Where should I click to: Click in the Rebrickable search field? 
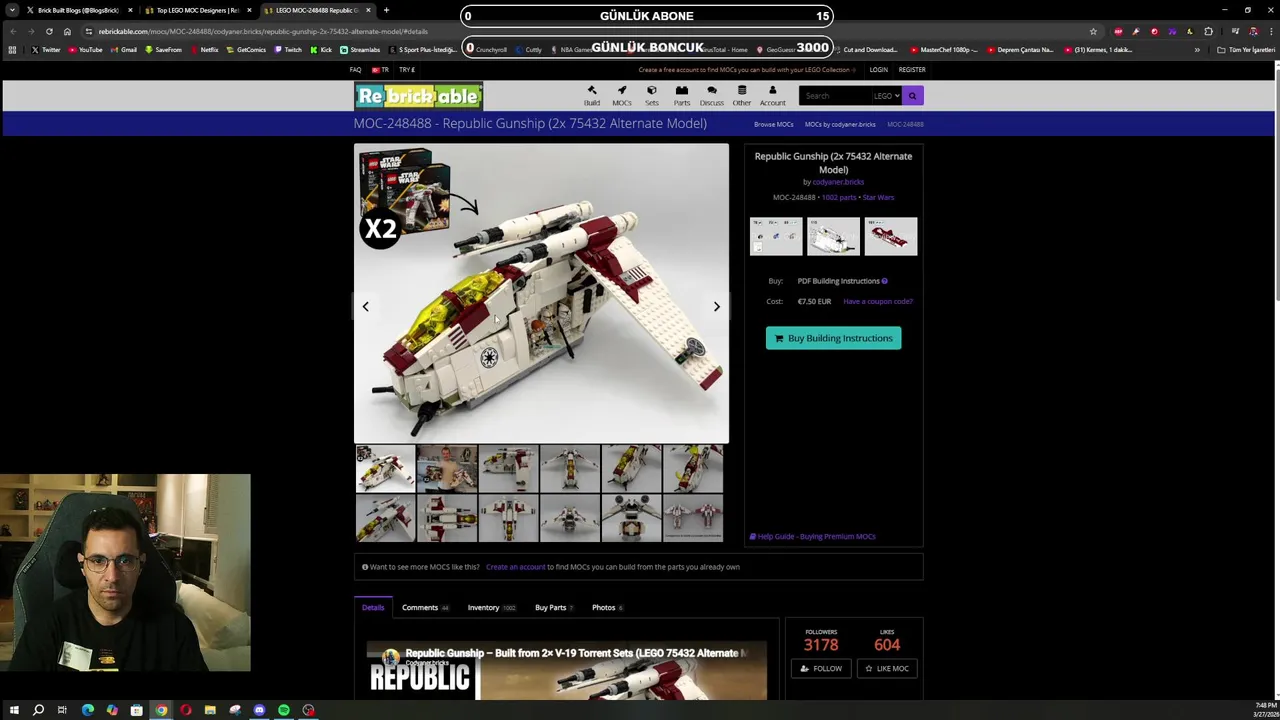835,96
